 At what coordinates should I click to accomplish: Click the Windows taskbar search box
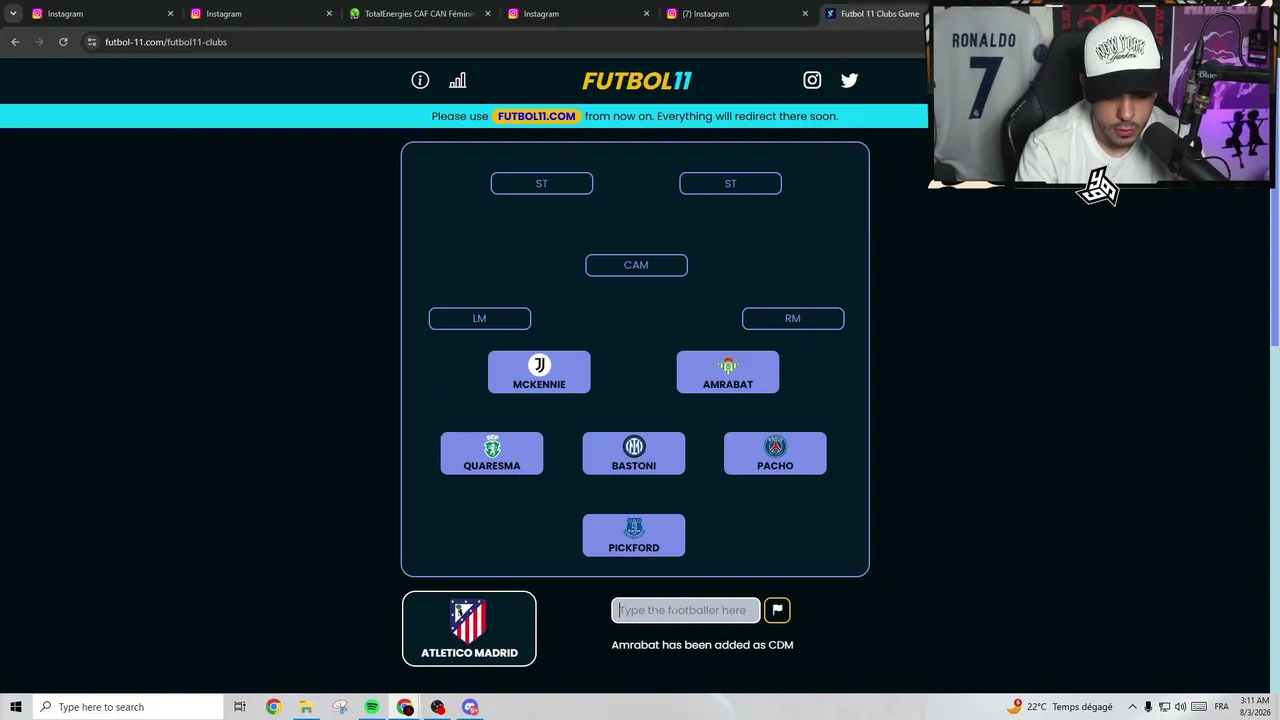[127, 707]
